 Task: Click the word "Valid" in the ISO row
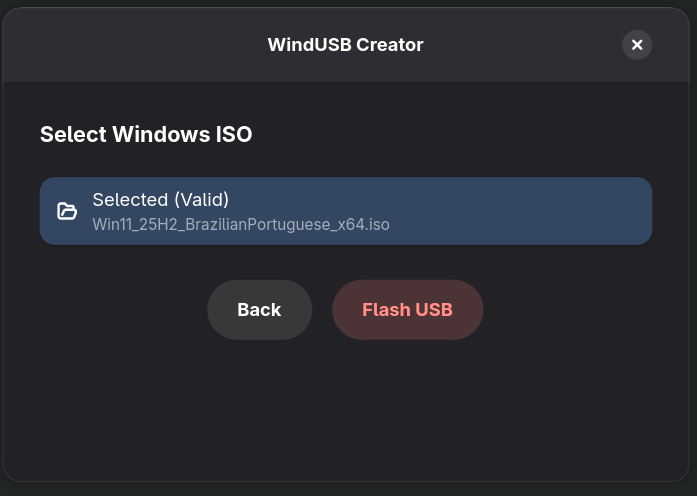tap(201, 199)
